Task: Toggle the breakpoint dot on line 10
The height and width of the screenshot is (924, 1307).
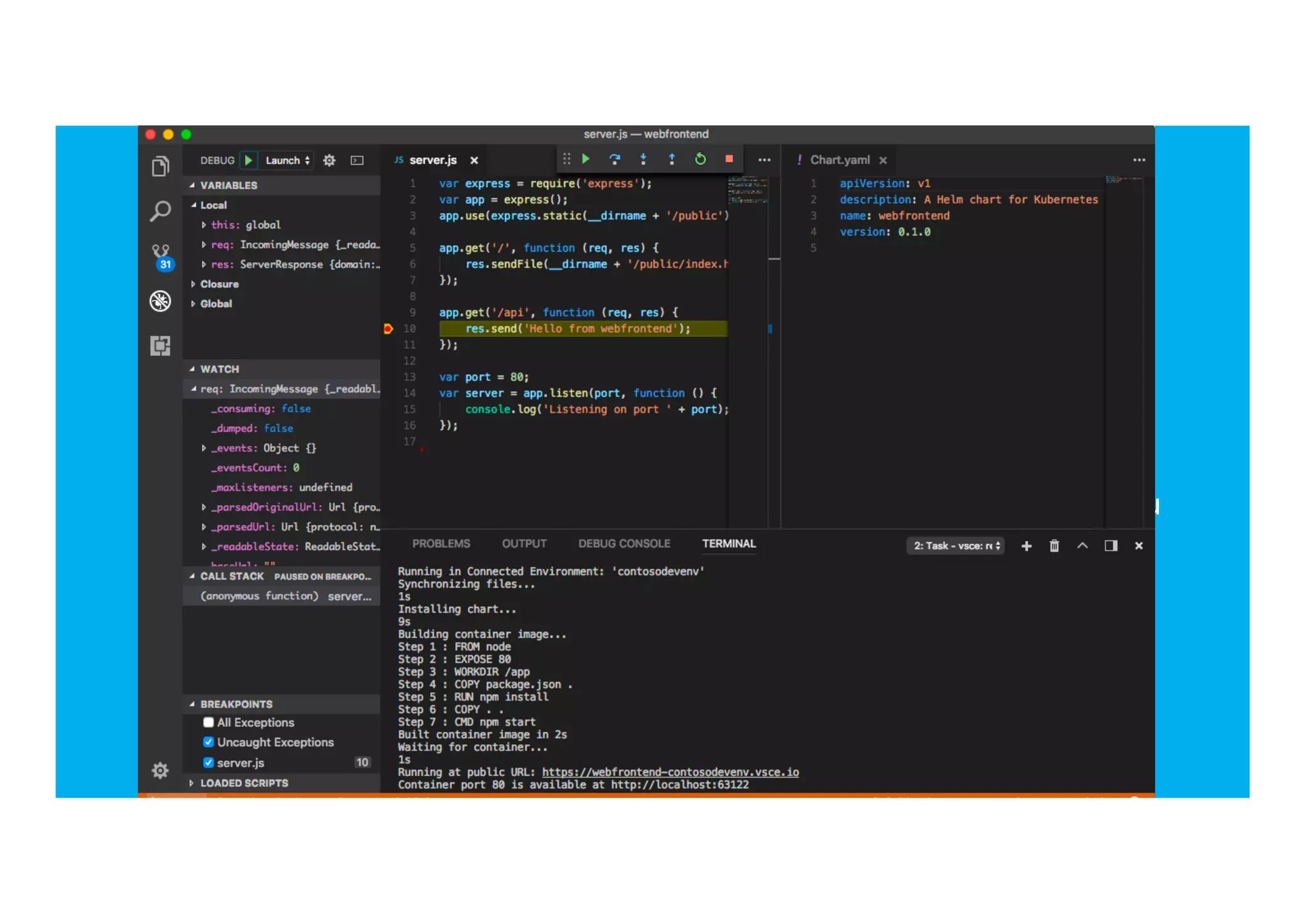Action: (388, 329)
